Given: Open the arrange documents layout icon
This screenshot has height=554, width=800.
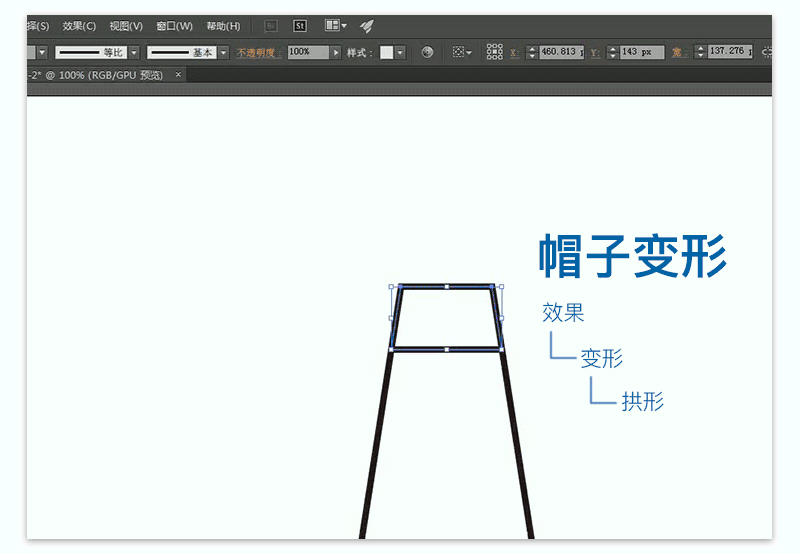Looking at the screenshot, I should [335, 25].
